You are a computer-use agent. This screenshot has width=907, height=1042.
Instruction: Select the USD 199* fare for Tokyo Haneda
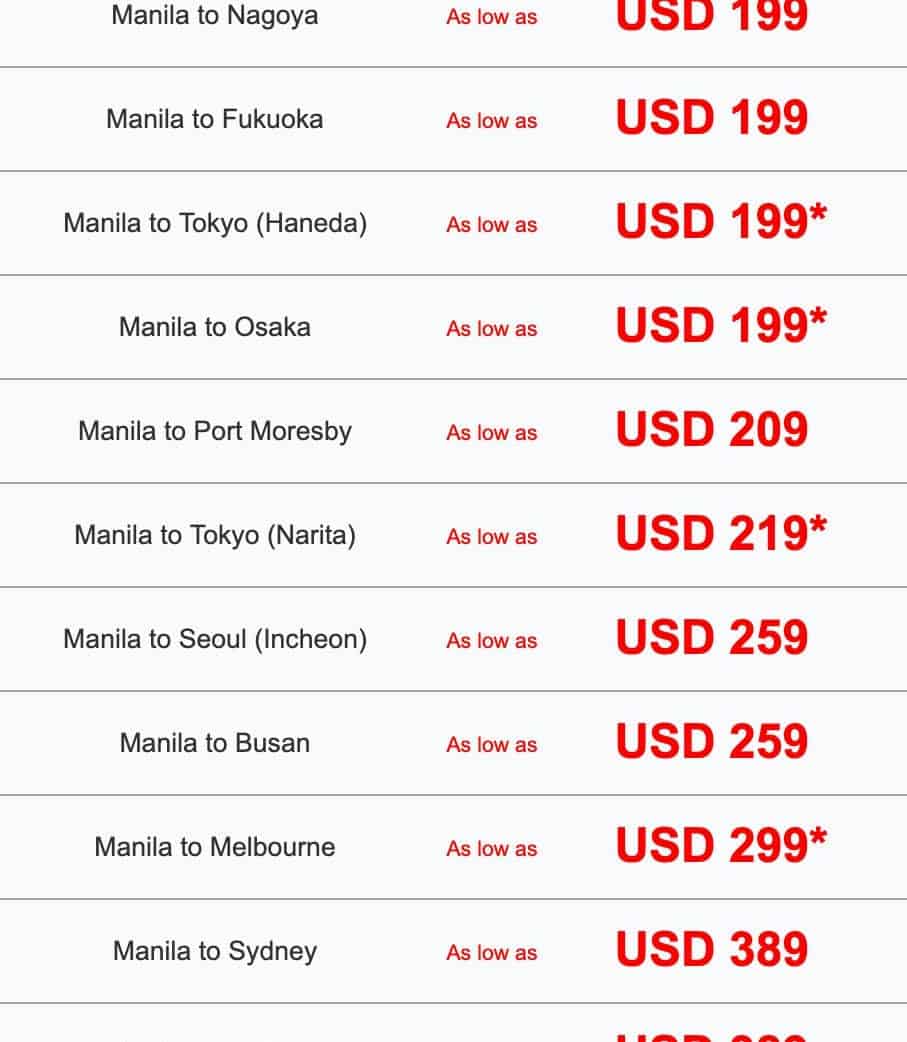(721, 223)
